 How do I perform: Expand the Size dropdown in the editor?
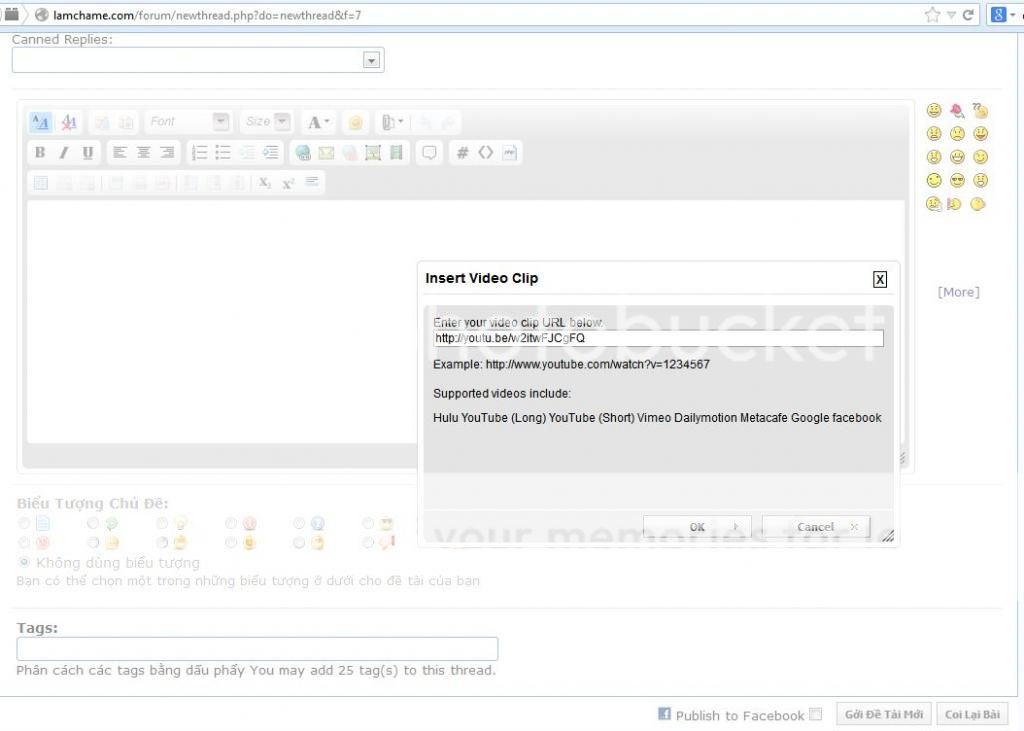(x=283, y=122)
